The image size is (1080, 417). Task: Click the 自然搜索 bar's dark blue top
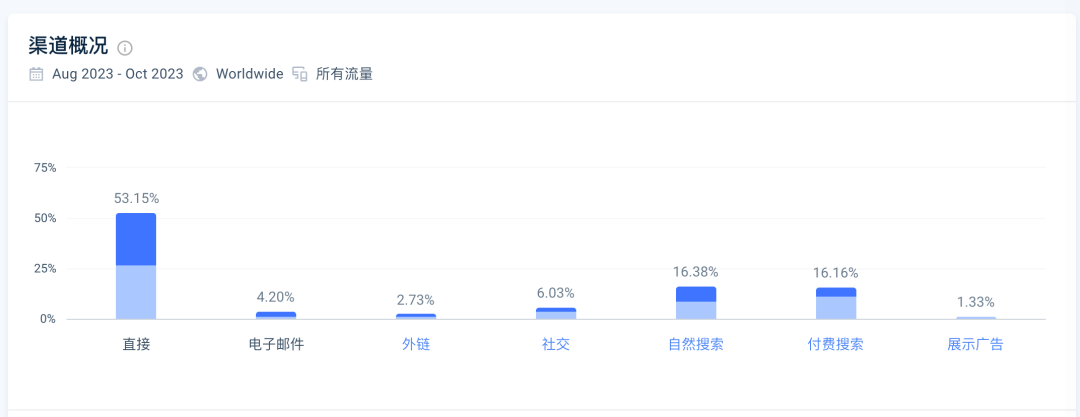click(696, 294)
